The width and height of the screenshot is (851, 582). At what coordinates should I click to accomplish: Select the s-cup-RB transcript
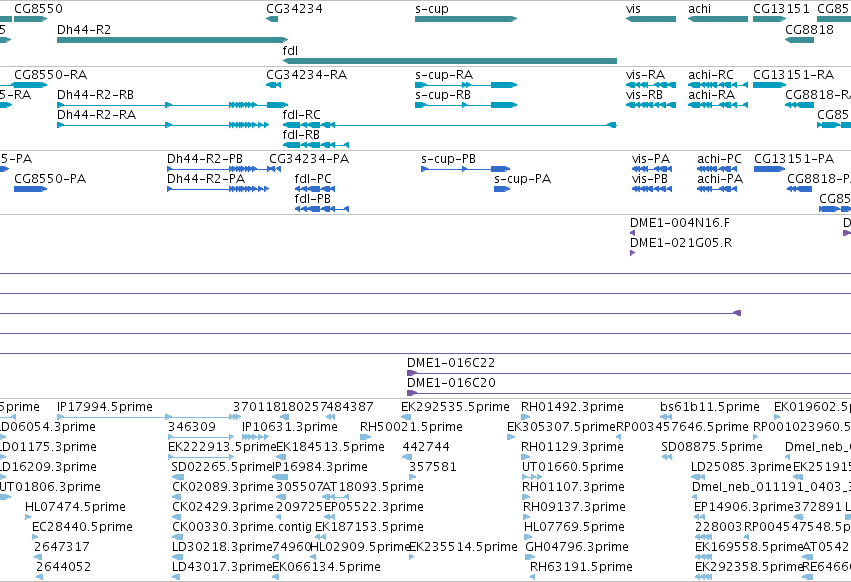(443, 94)
